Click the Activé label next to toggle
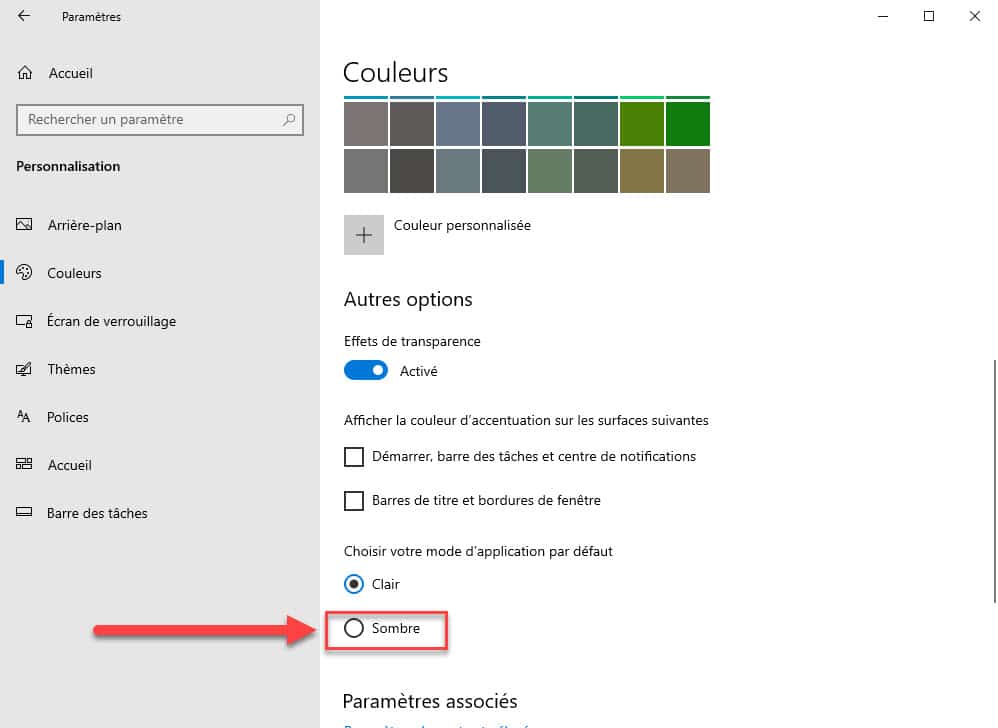 pos(418,371)
